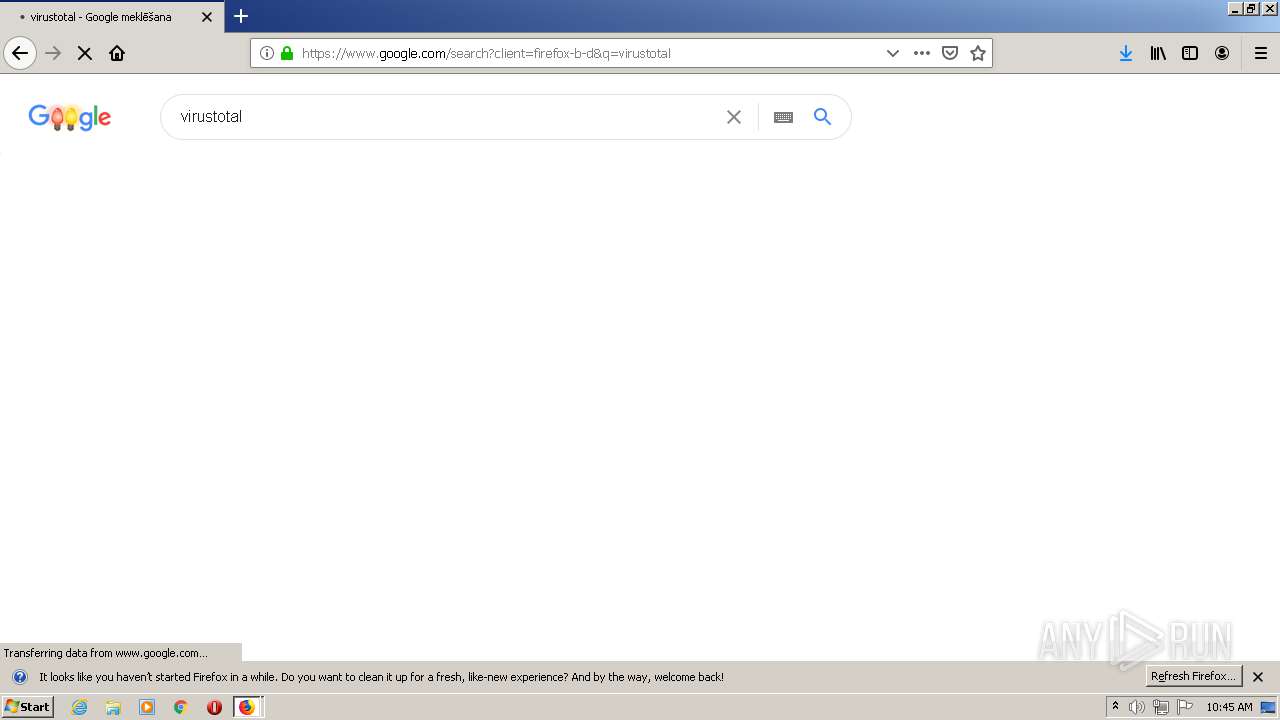Image resolution: width=1280 pixels, height=720 pixels.
Task: Open the Firefox home page
Action: (117, 53)
